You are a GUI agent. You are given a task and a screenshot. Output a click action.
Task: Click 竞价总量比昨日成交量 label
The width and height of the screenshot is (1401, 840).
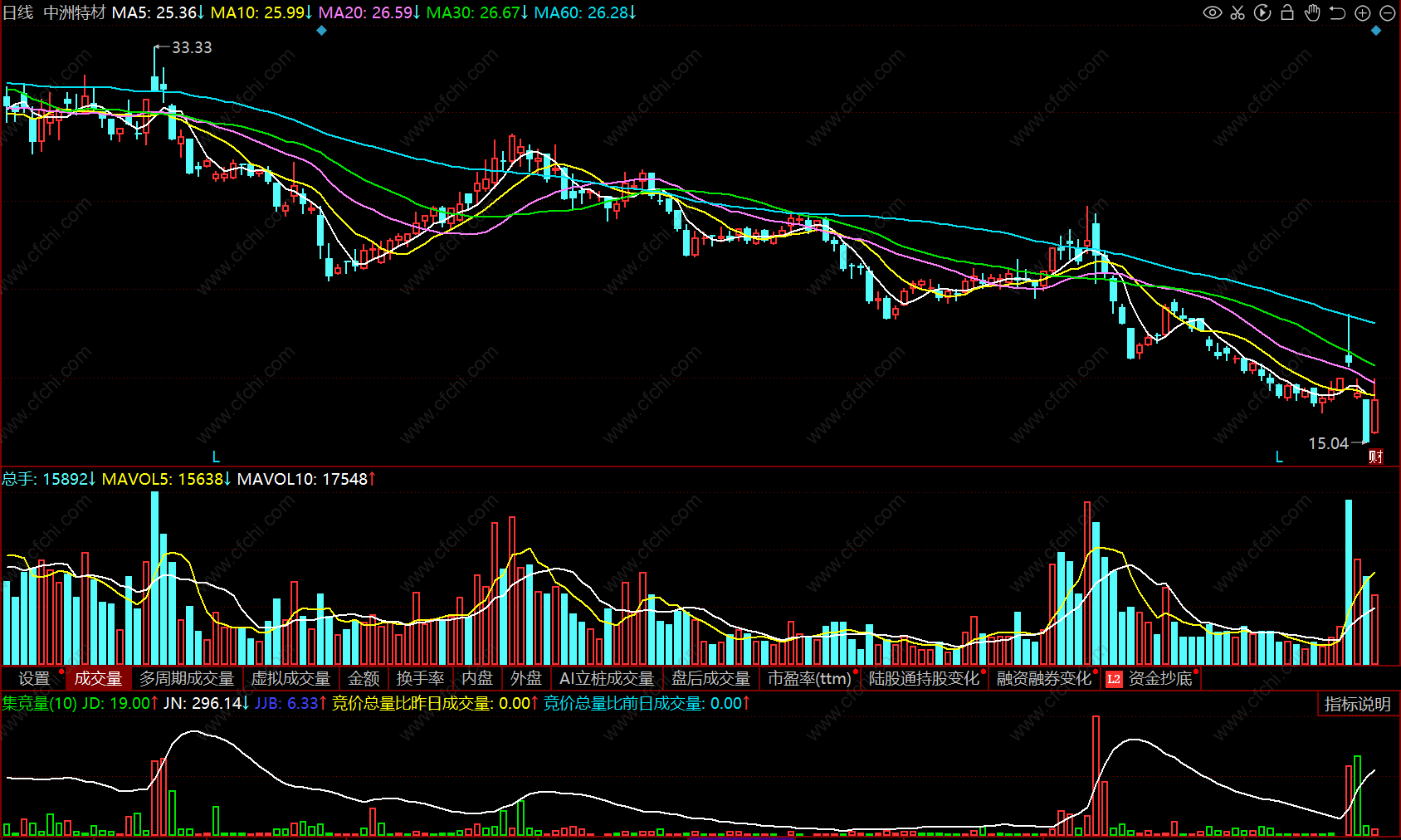tap(435, 703)
